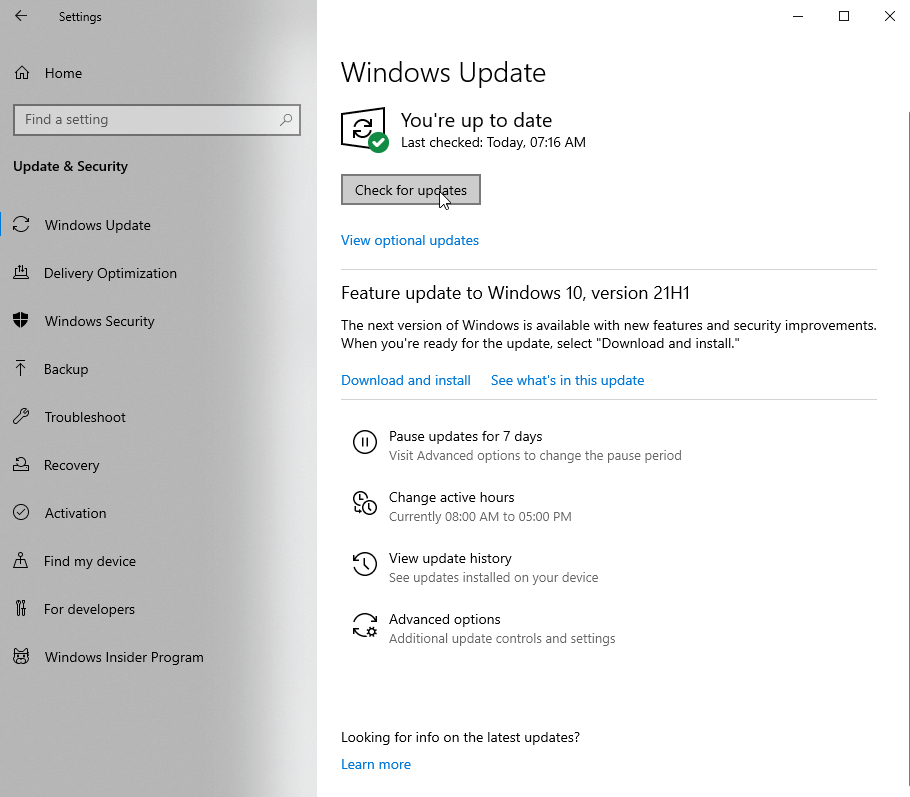Select the Delivery Optimization icon

[20, 273]
